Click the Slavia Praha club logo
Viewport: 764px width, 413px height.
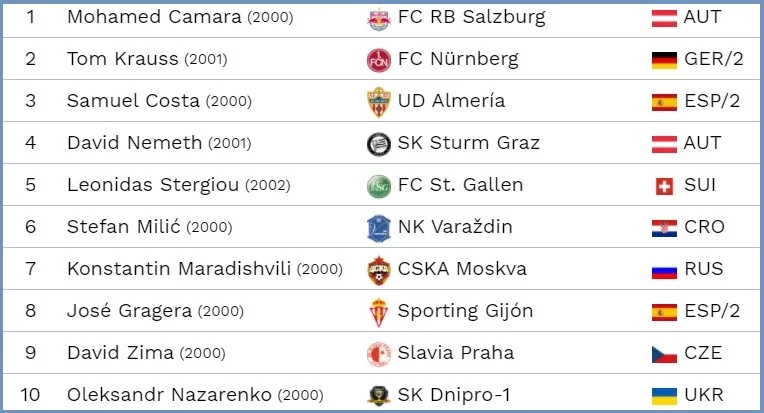coord(378,353)
